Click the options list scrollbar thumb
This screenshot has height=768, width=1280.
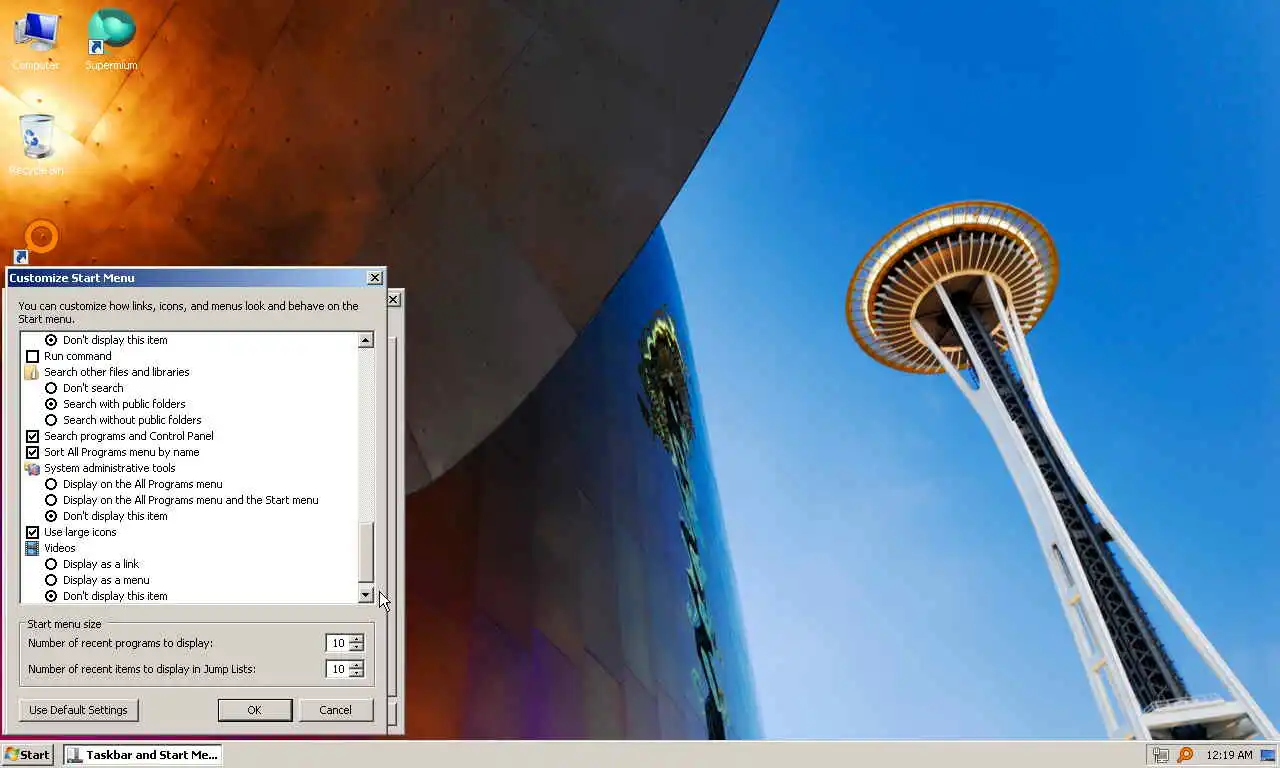(x=365, y=552)
